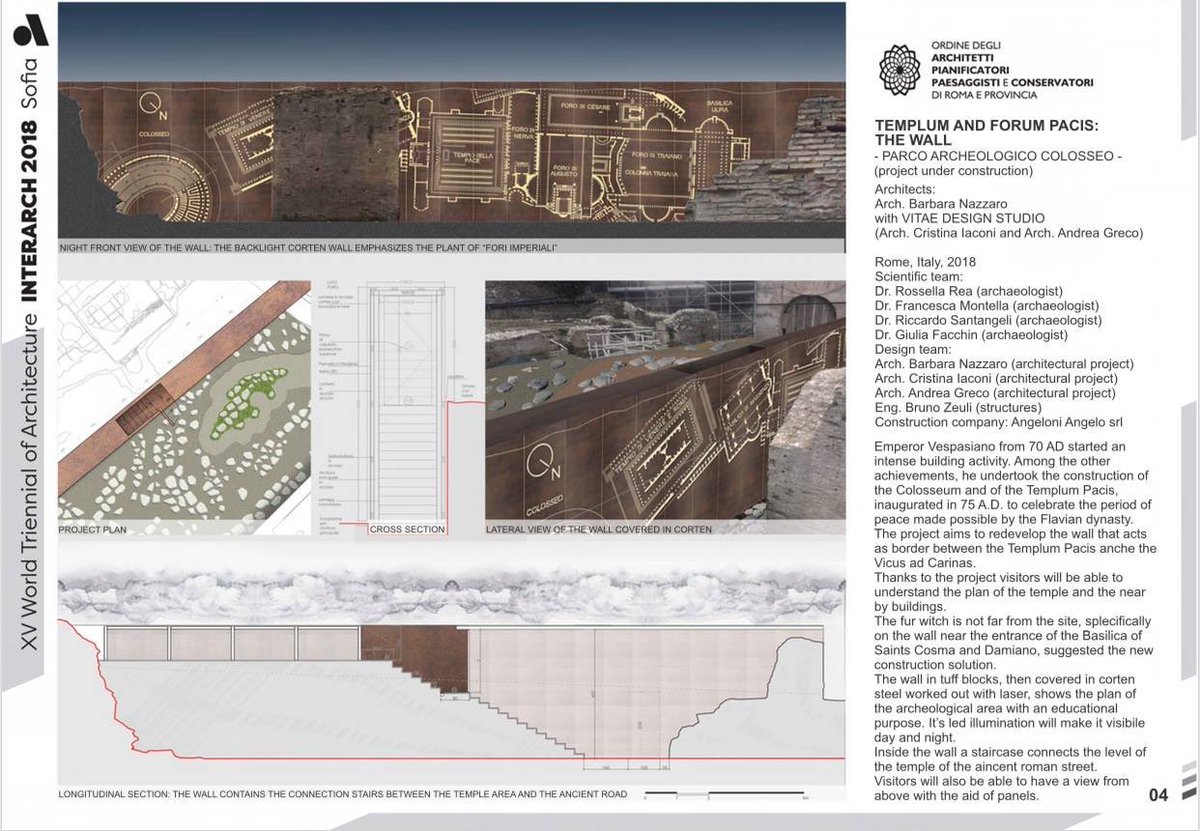Image resolution: width=1200 pixels, height=831 pixels.
Task: Click 'DI ROMA E PROVINCIA' text
Action: (984, 95)
